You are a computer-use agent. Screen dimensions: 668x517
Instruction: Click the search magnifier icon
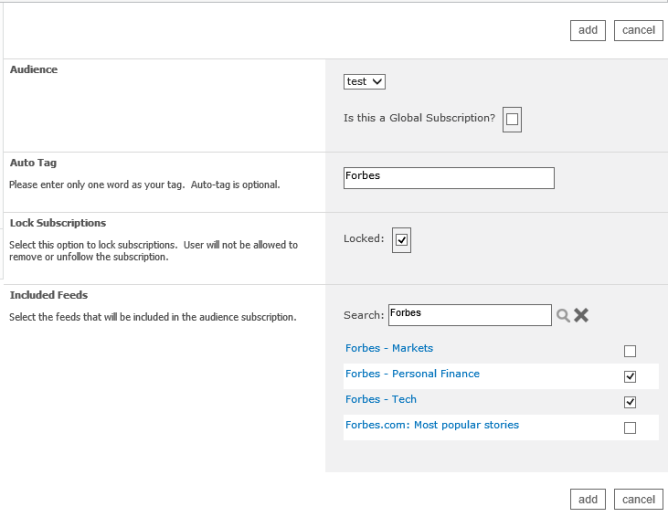[563, 315]
